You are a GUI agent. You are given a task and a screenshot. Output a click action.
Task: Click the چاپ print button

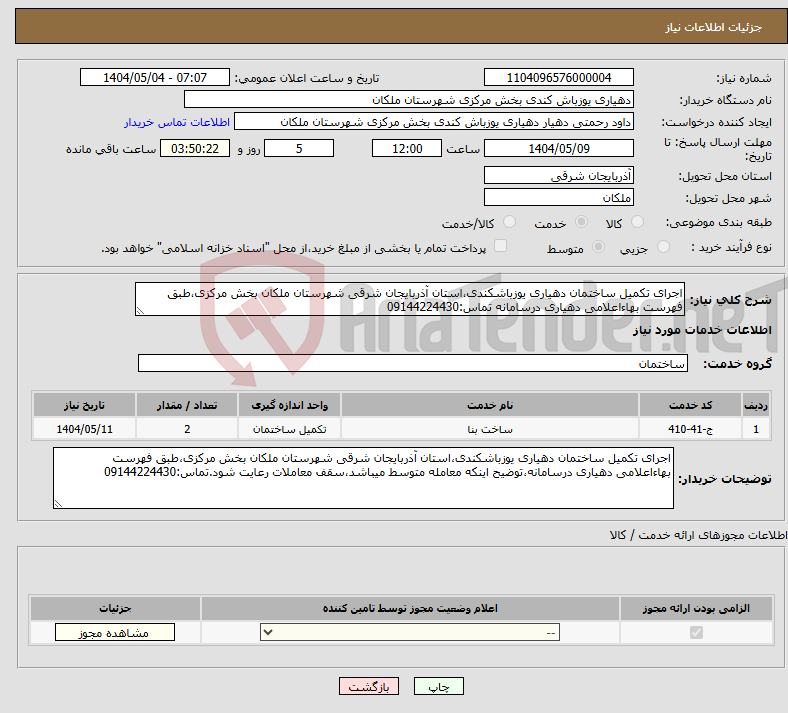[x=438, y=686]
